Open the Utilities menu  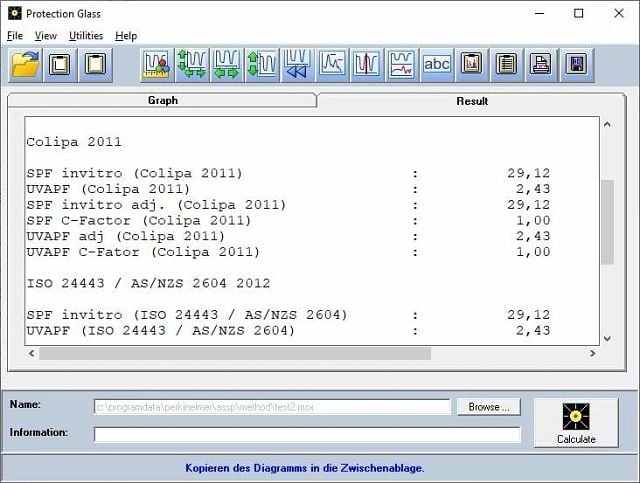tap(86, 36)
